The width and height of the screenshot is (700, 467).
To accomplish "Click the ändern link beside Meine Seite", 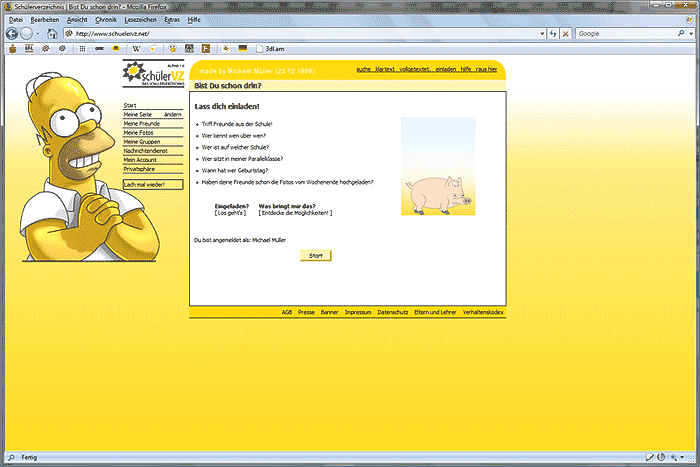I will tap(173, 114).
